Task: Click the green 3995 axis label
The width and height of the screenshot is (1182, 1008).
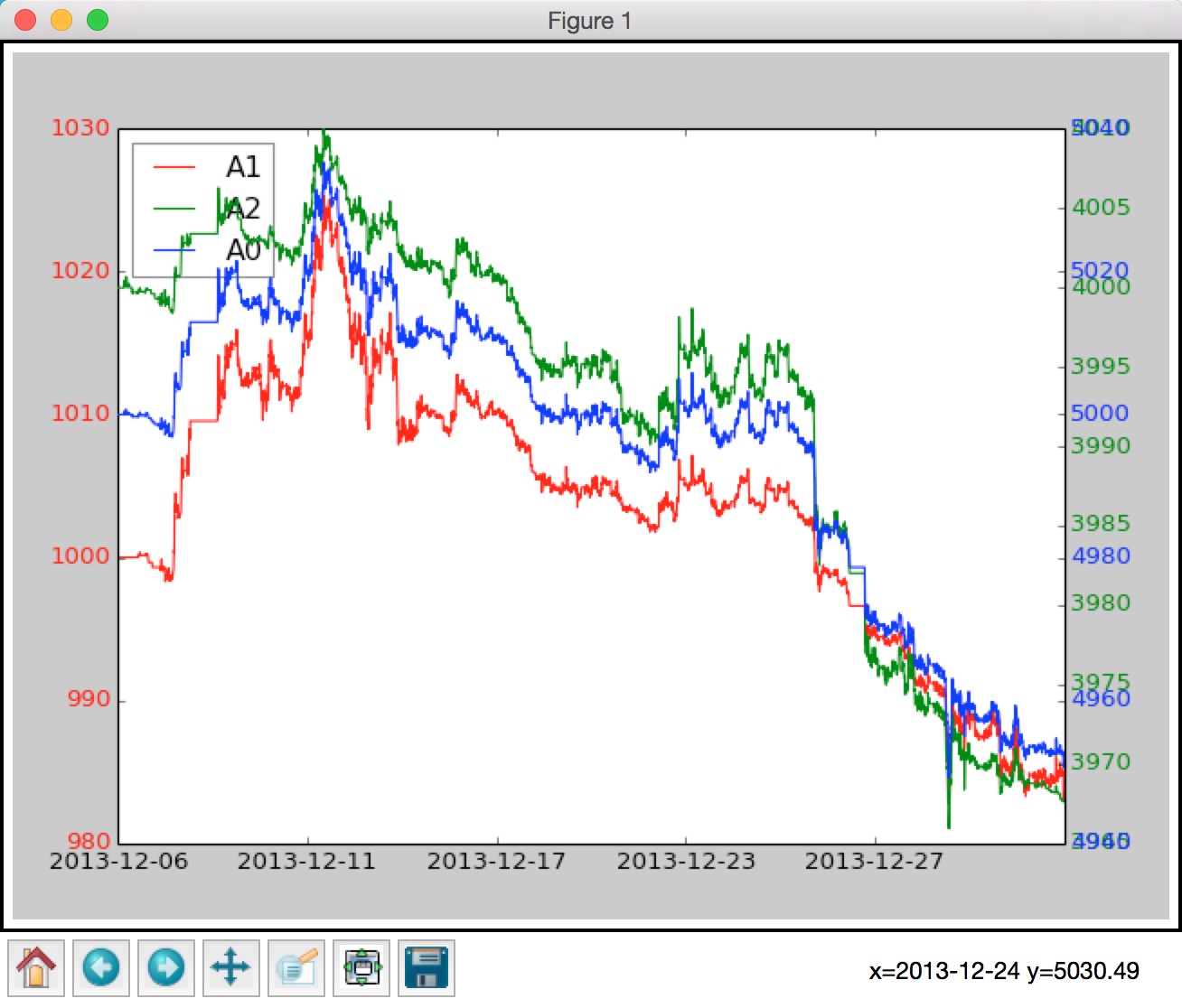Action: pyautogui.click(x=1101, y=367)
